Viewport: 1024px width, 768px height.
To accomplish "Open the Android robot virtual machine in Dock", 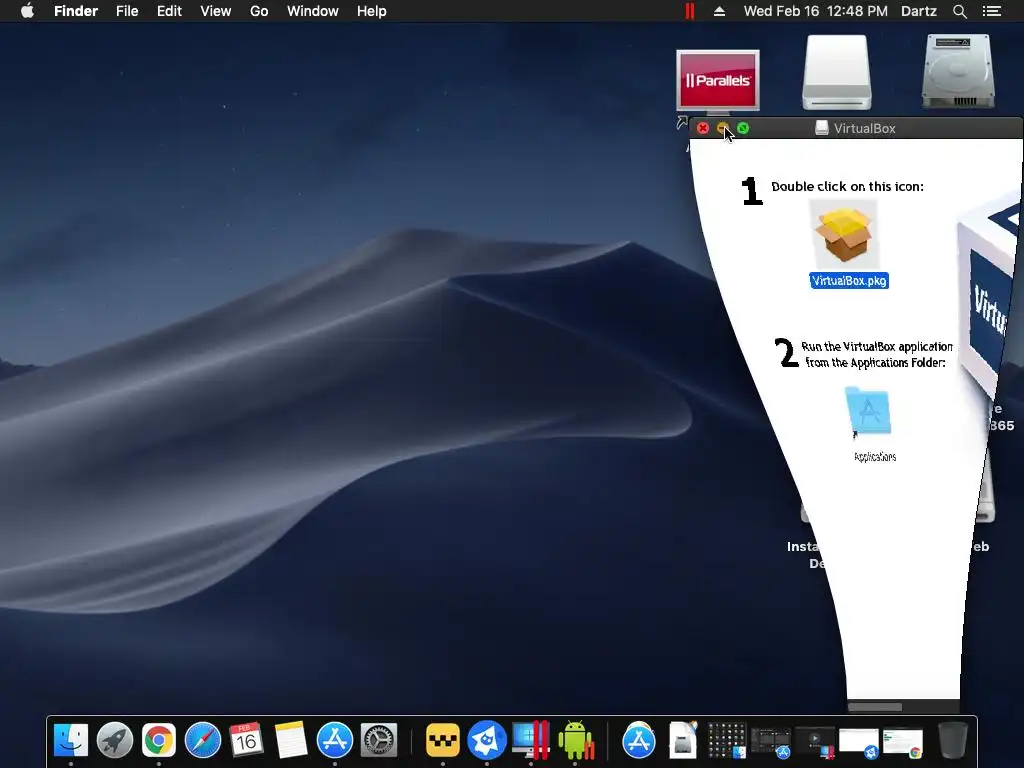I will pos(575,740).
